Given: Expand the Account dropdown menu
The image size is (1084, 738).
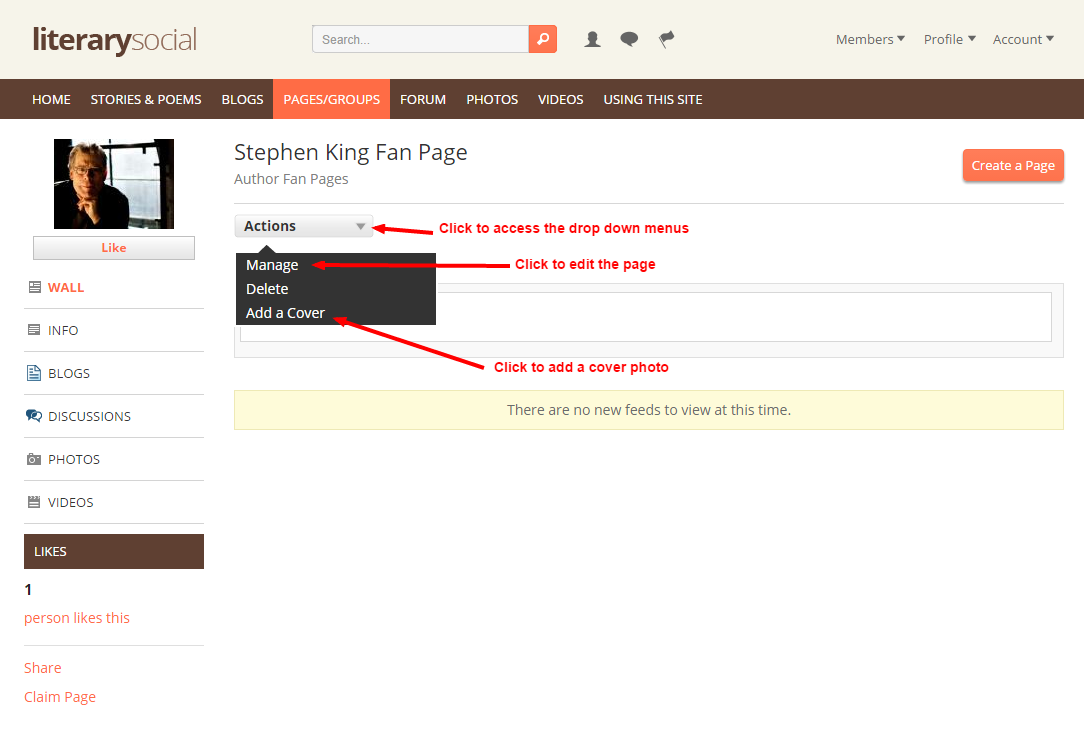Looking at the screenshot, I should (x=1023, y=39).
